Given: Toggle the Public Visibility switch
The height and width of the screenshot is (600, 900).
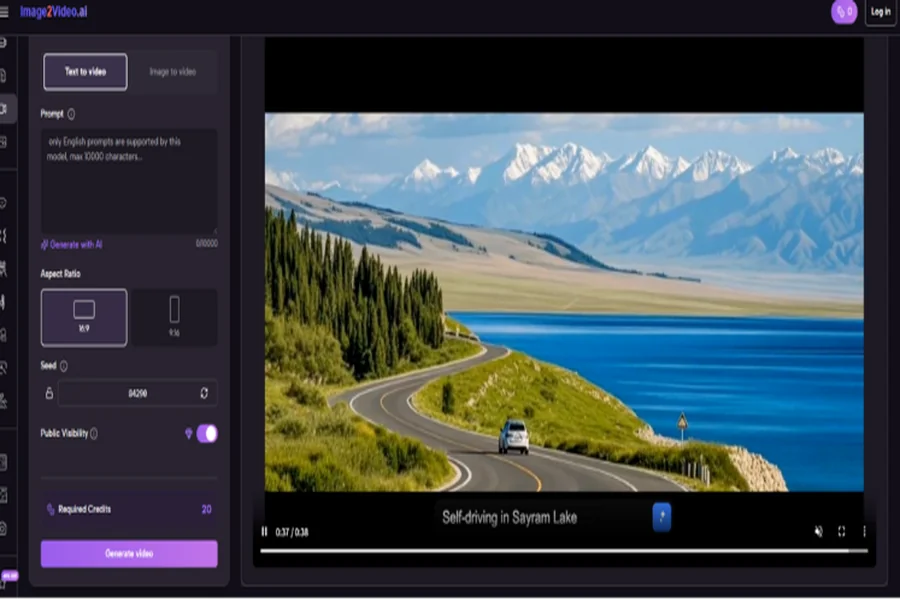Looking at the screenshot, I should click(x=206, y=433).
